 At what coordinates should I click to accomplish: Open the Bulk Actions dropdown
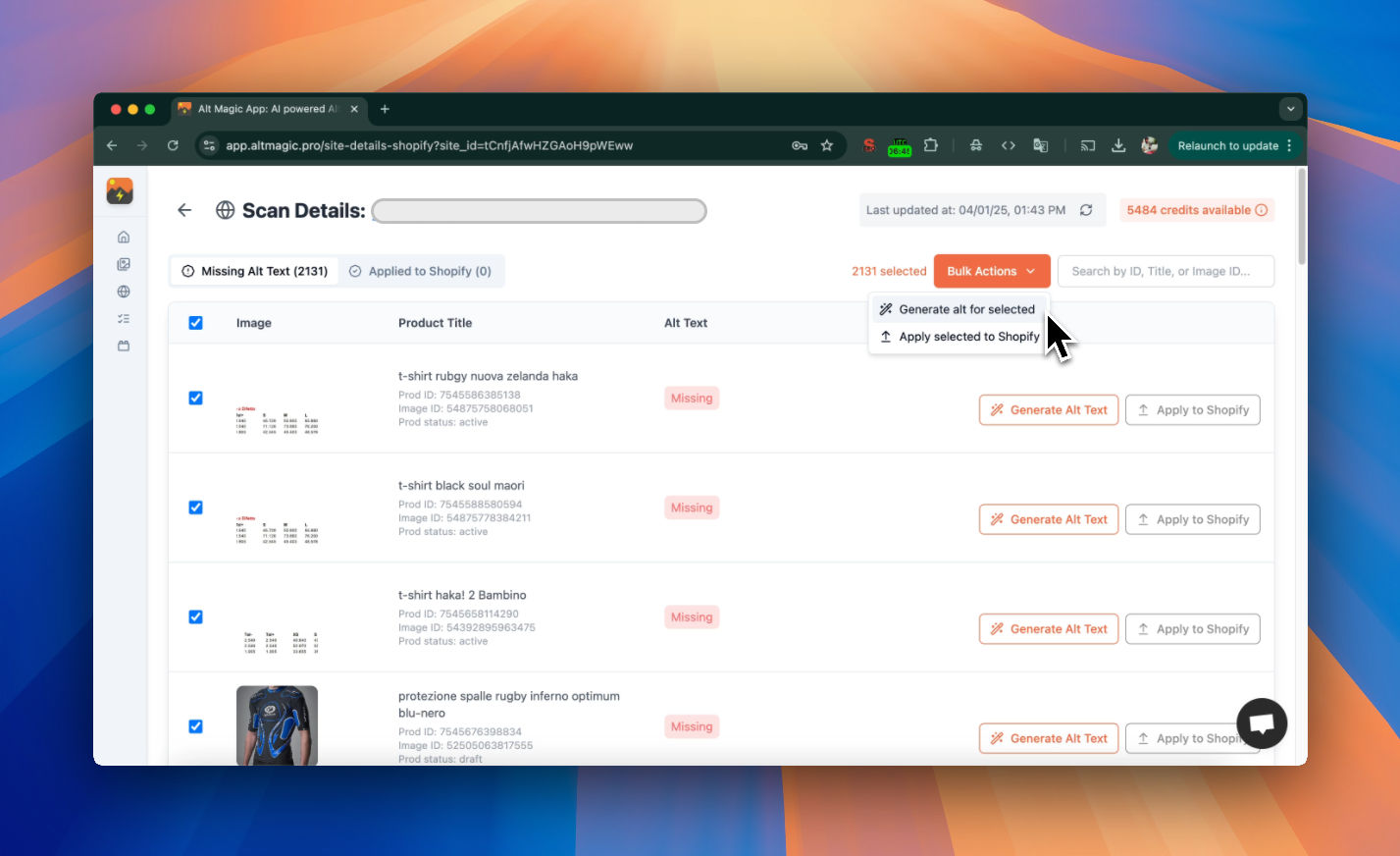point(992,271)
